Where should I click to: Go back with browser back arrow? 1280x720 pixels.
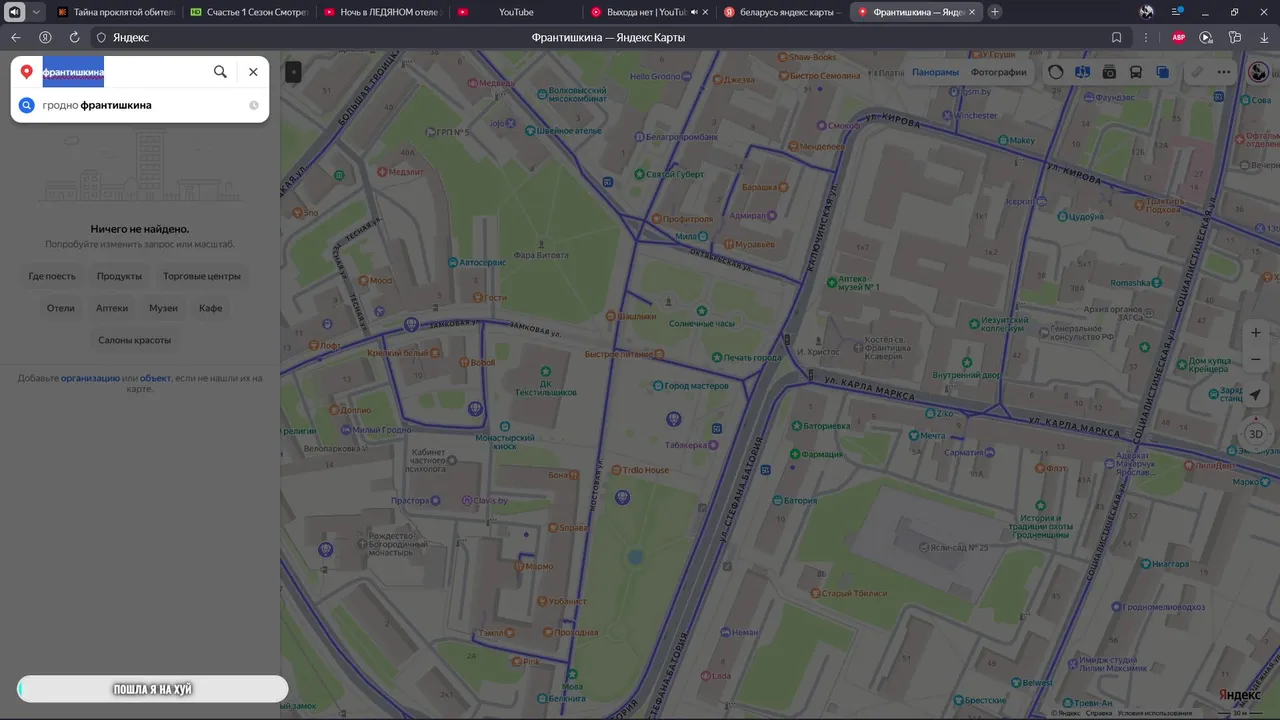click(x=16, y=37)
